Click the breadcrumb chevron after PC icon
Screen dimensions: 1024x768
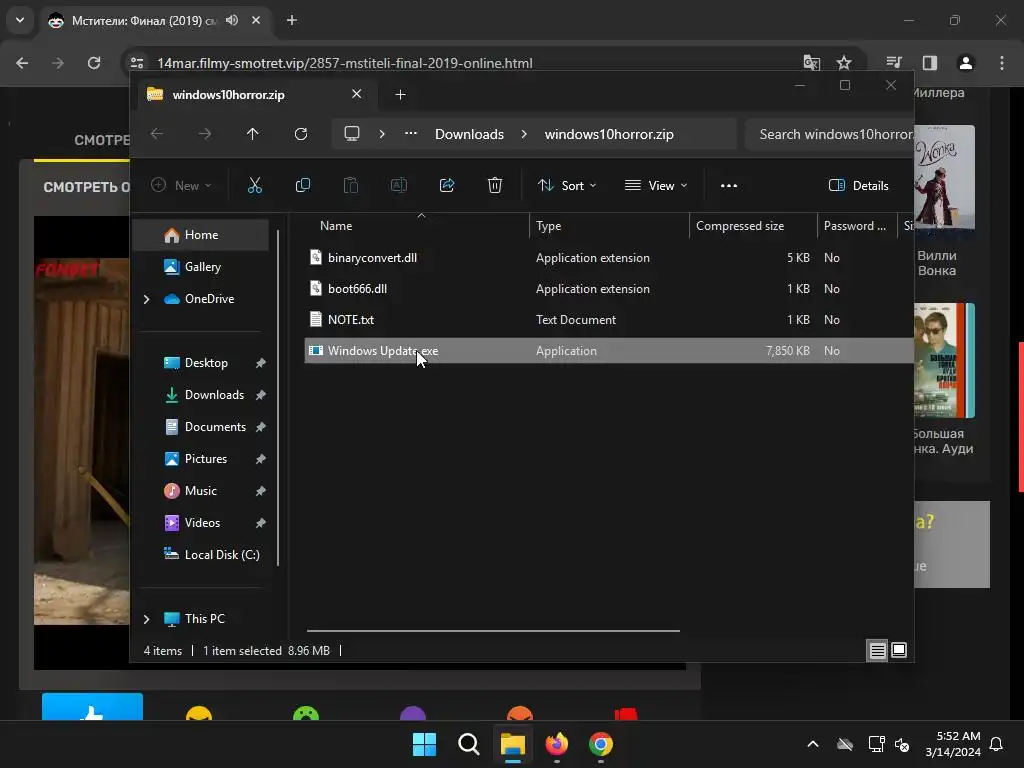382,134
